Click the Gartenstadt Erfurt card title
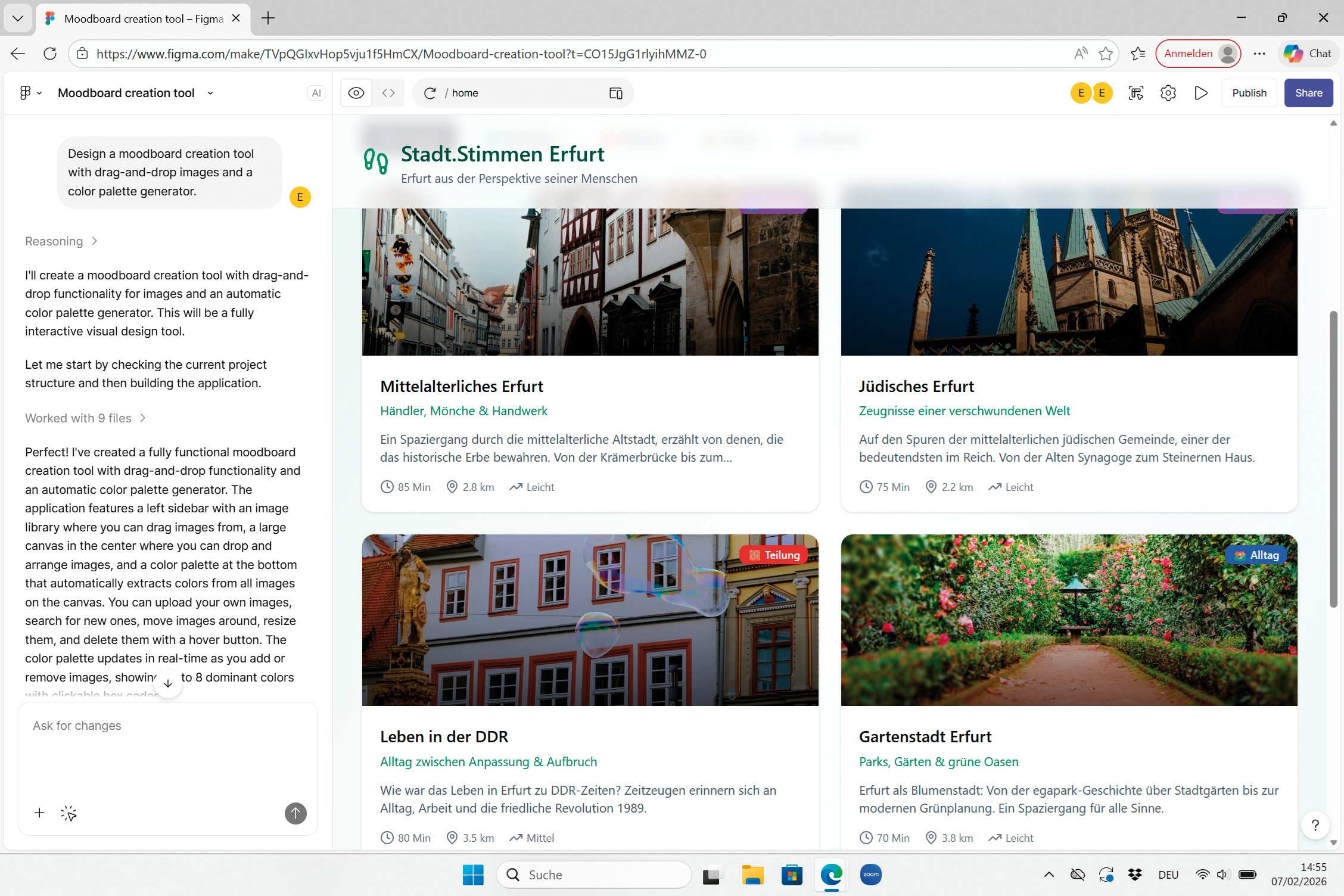 925,736
